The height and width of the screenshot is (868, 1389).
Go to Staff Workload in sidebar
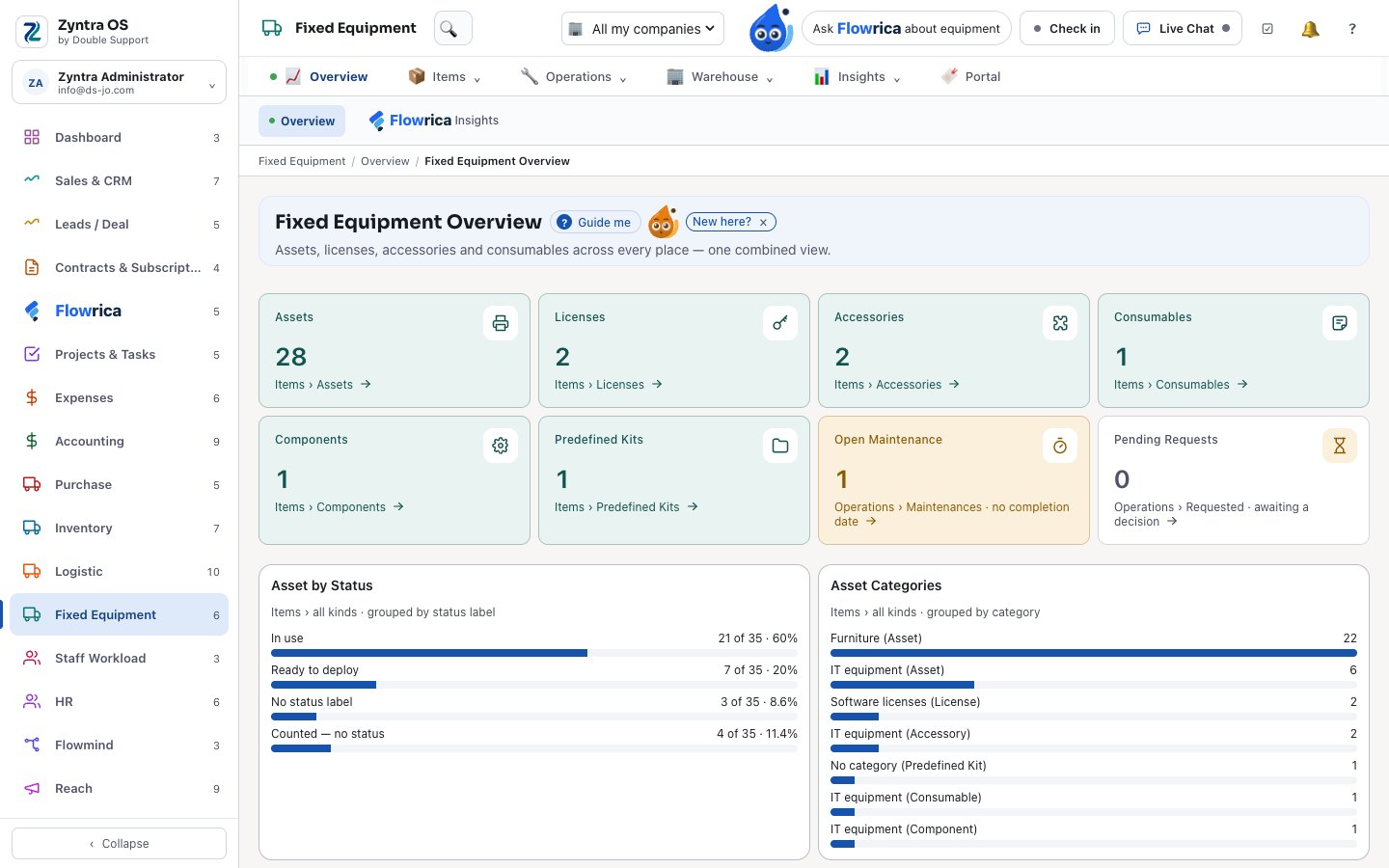coord(119,658)
